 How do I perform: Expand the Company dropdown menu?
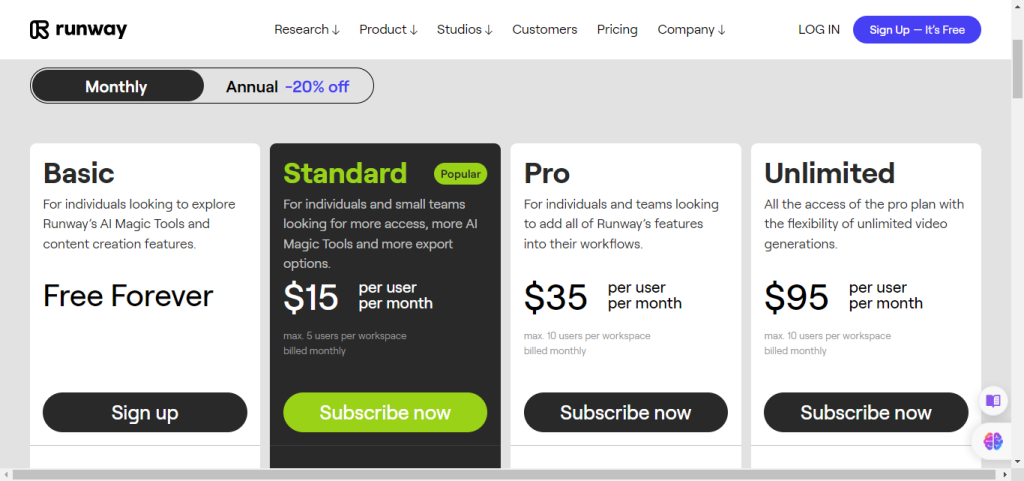coord(691,30)
